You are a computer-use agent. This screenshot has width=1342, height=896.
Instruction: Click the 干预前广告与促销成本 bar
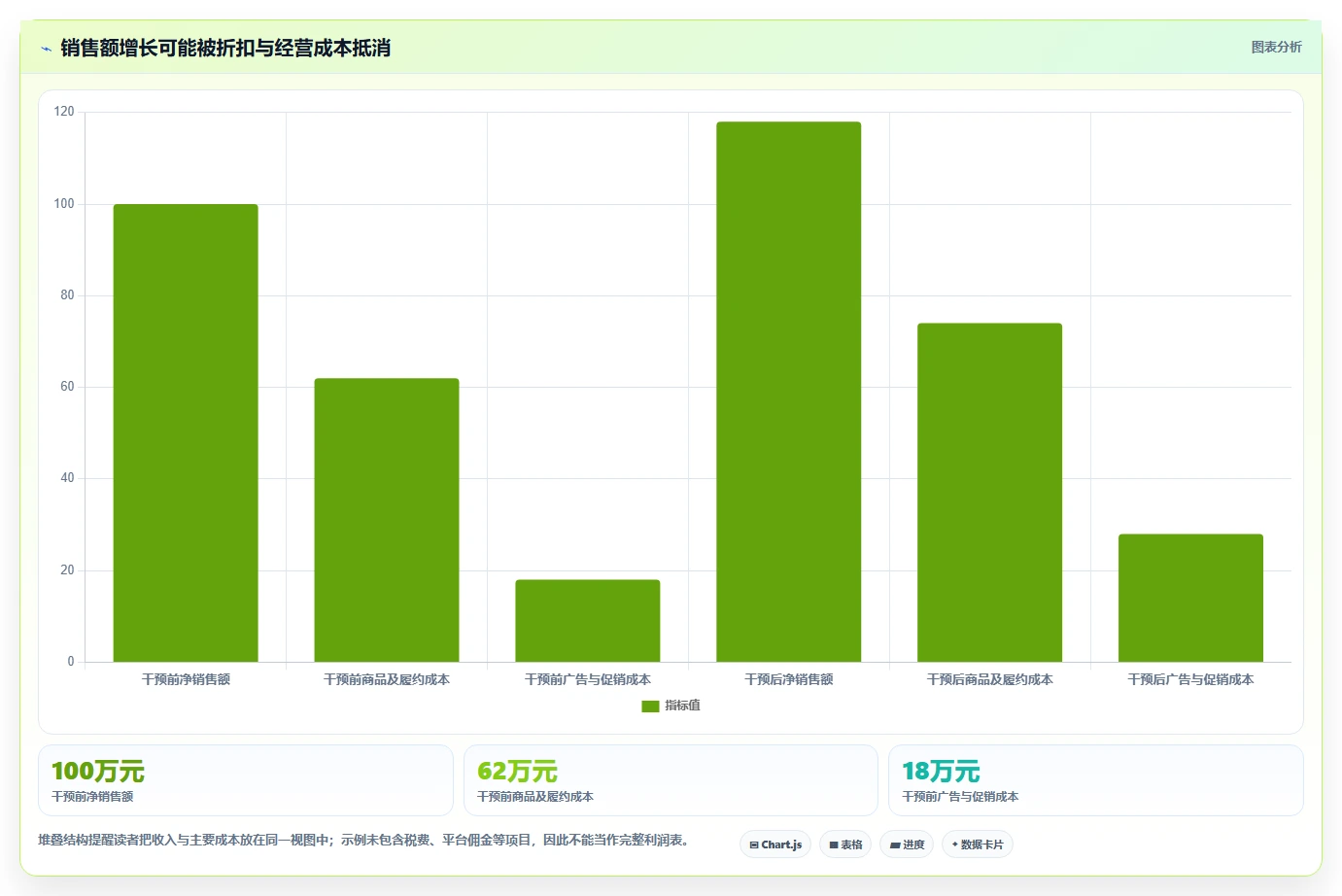click(x=588, y=621)
